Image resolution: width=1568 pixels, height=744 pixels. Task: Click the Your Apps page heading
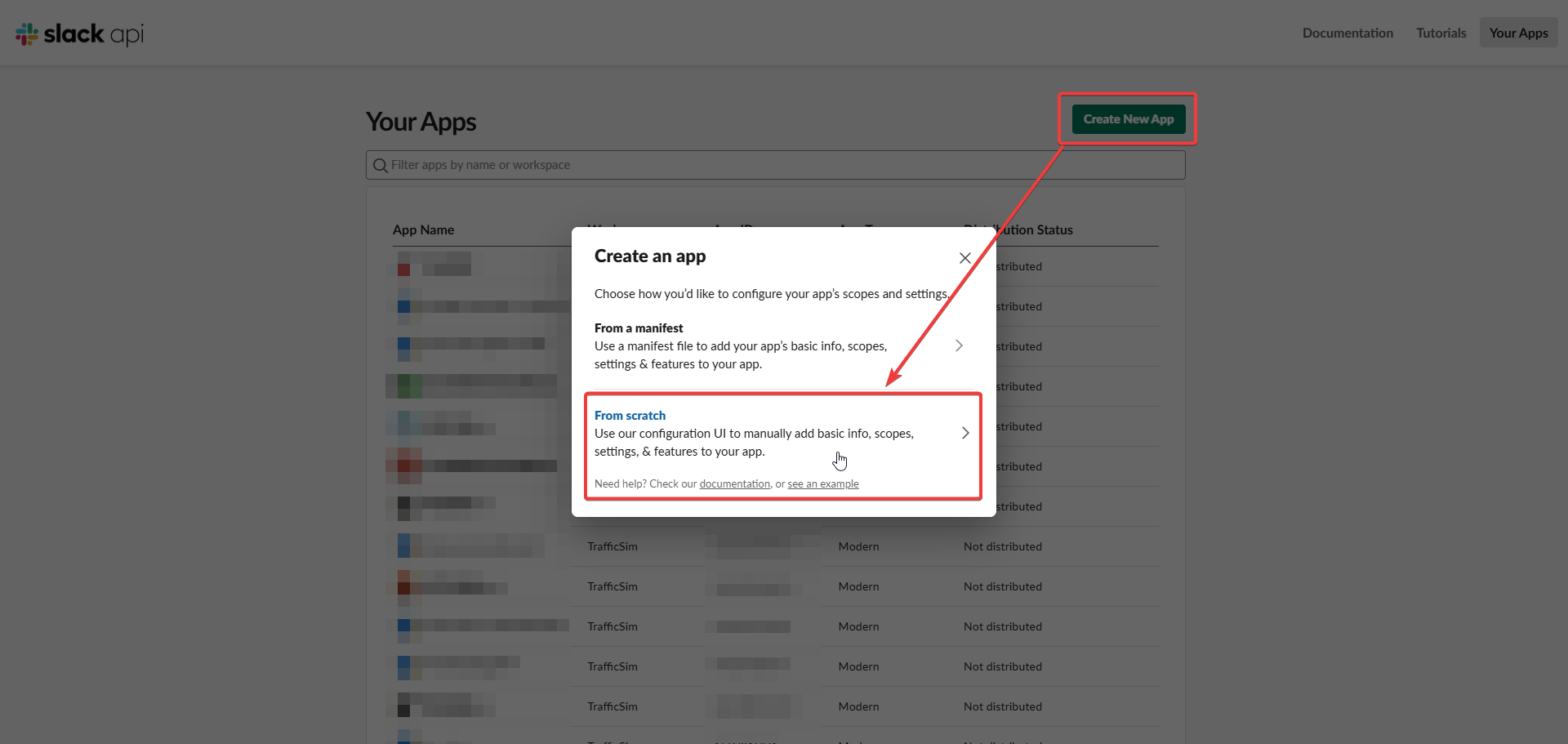[421, 122]
